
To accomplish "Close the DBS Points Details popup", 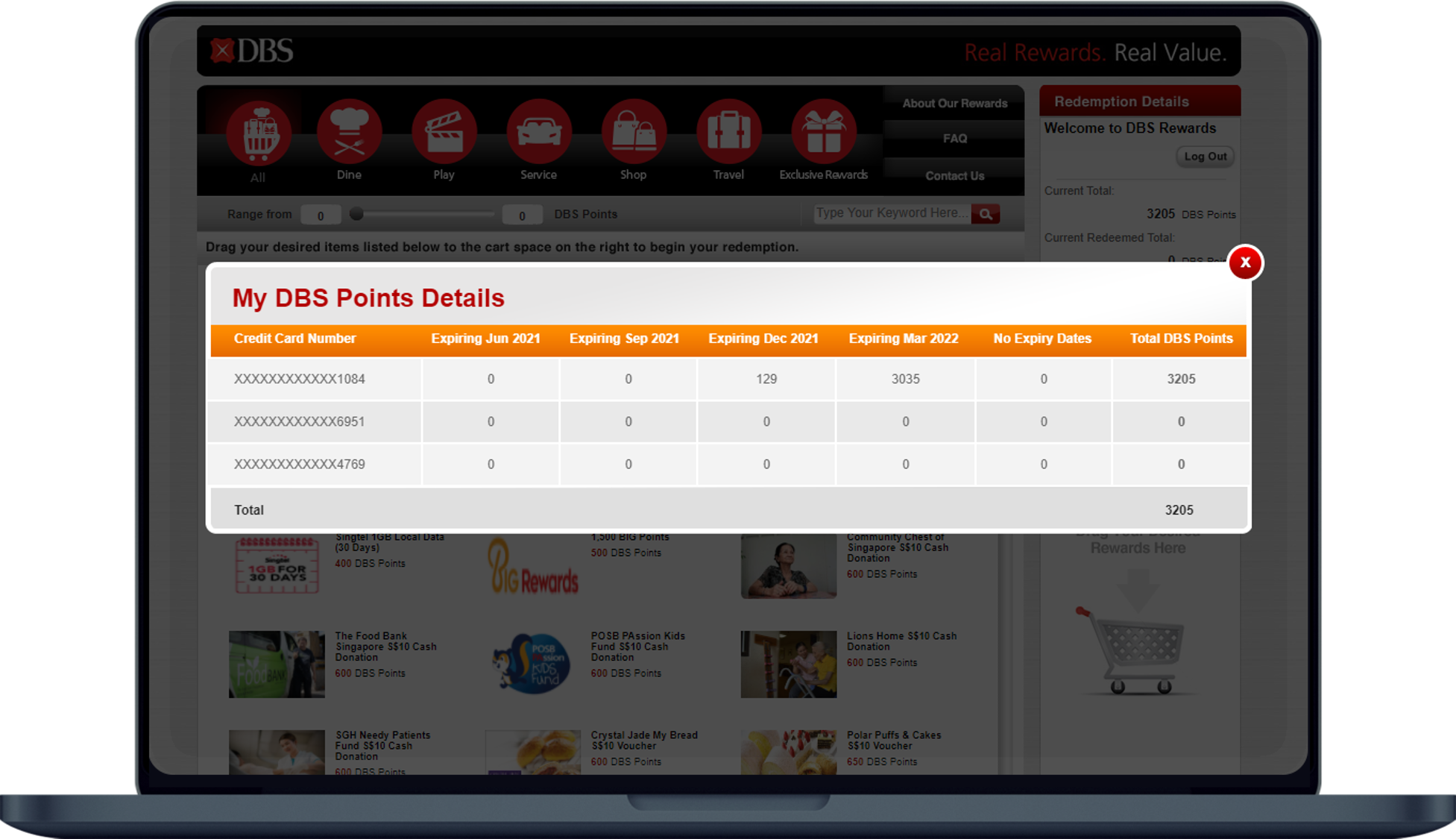I will 1244,263.
